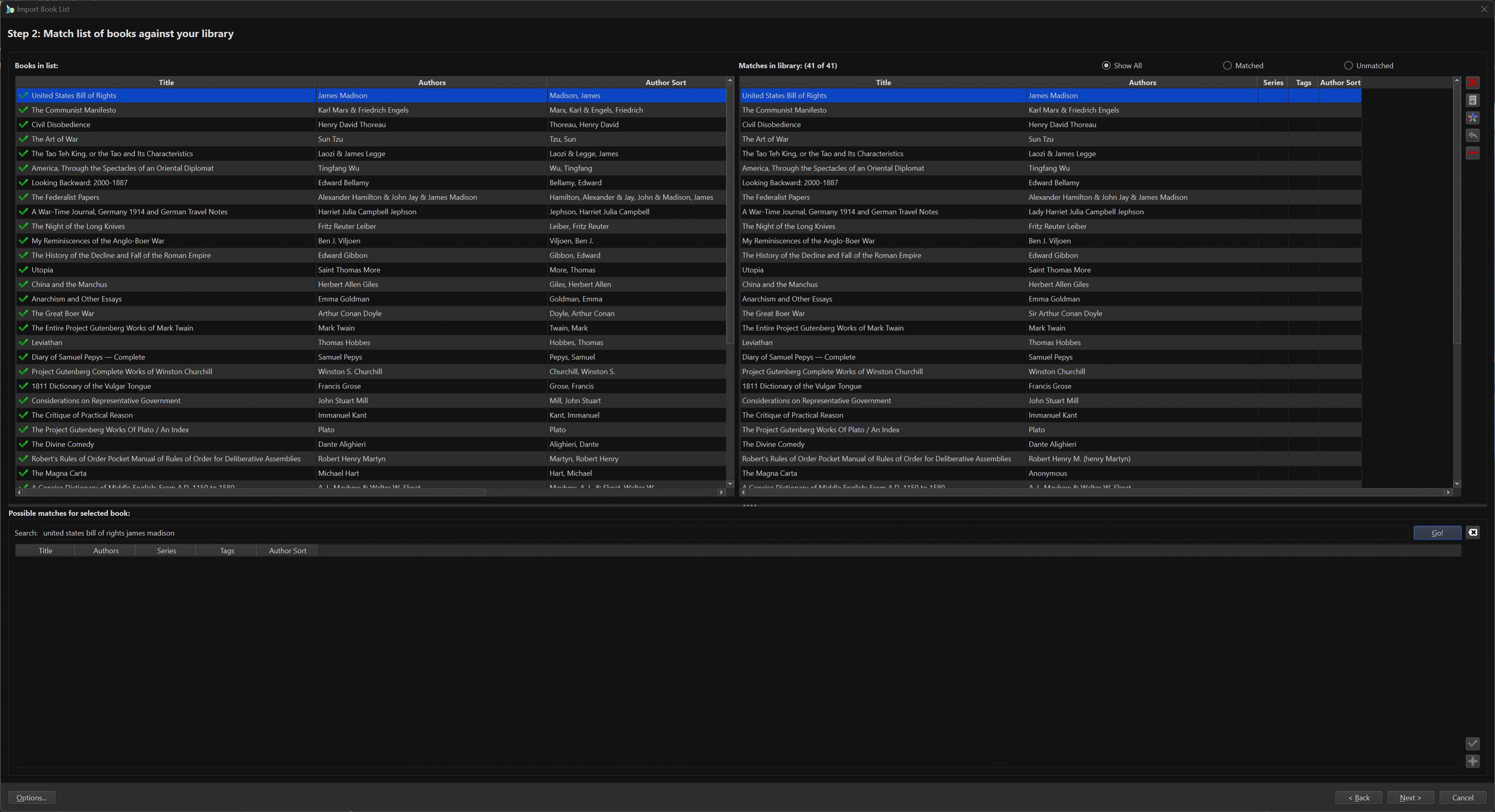Viewport: 1495px width, 812px height.
Task: Click the Next > button
Action: coord(1410,797)
